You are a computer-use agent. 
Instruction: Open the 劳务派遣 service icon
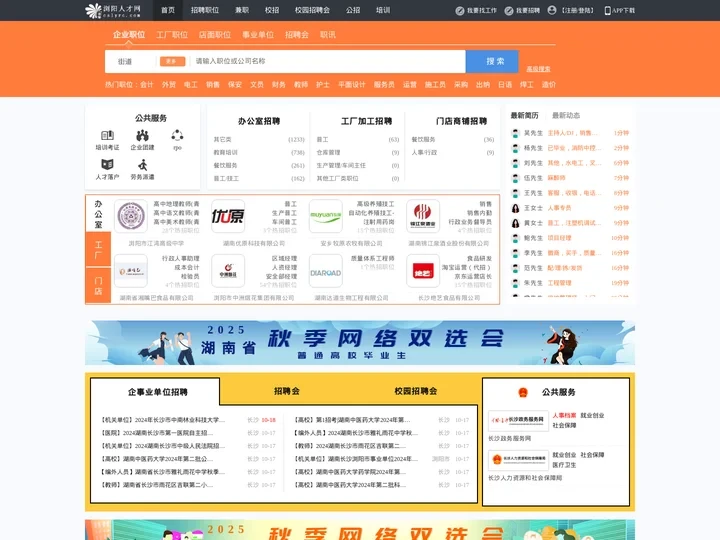pyautogui.click(x=142, y=164)
